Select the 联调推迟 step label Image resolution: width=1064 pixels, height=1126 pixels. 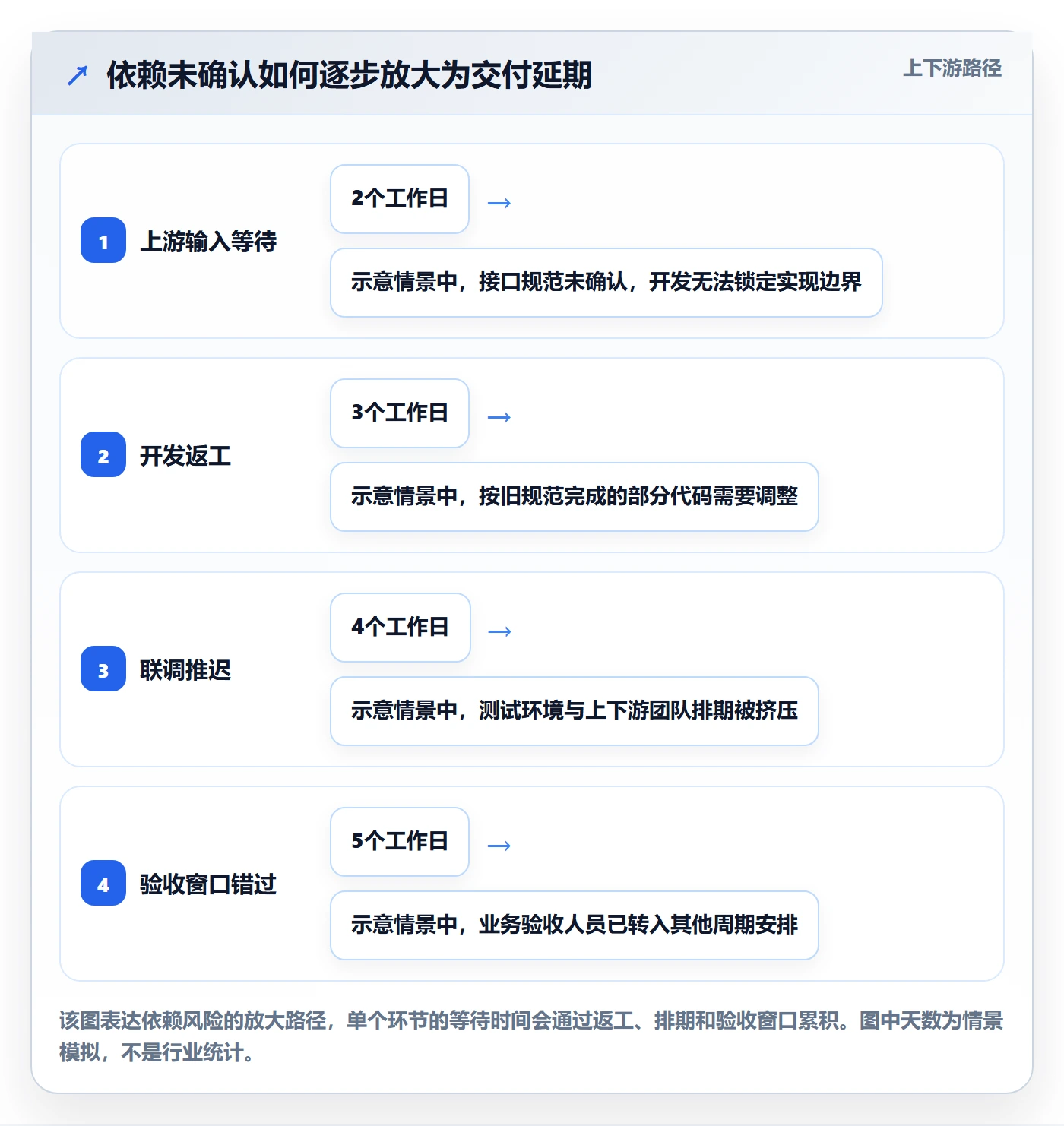(185, 670)
